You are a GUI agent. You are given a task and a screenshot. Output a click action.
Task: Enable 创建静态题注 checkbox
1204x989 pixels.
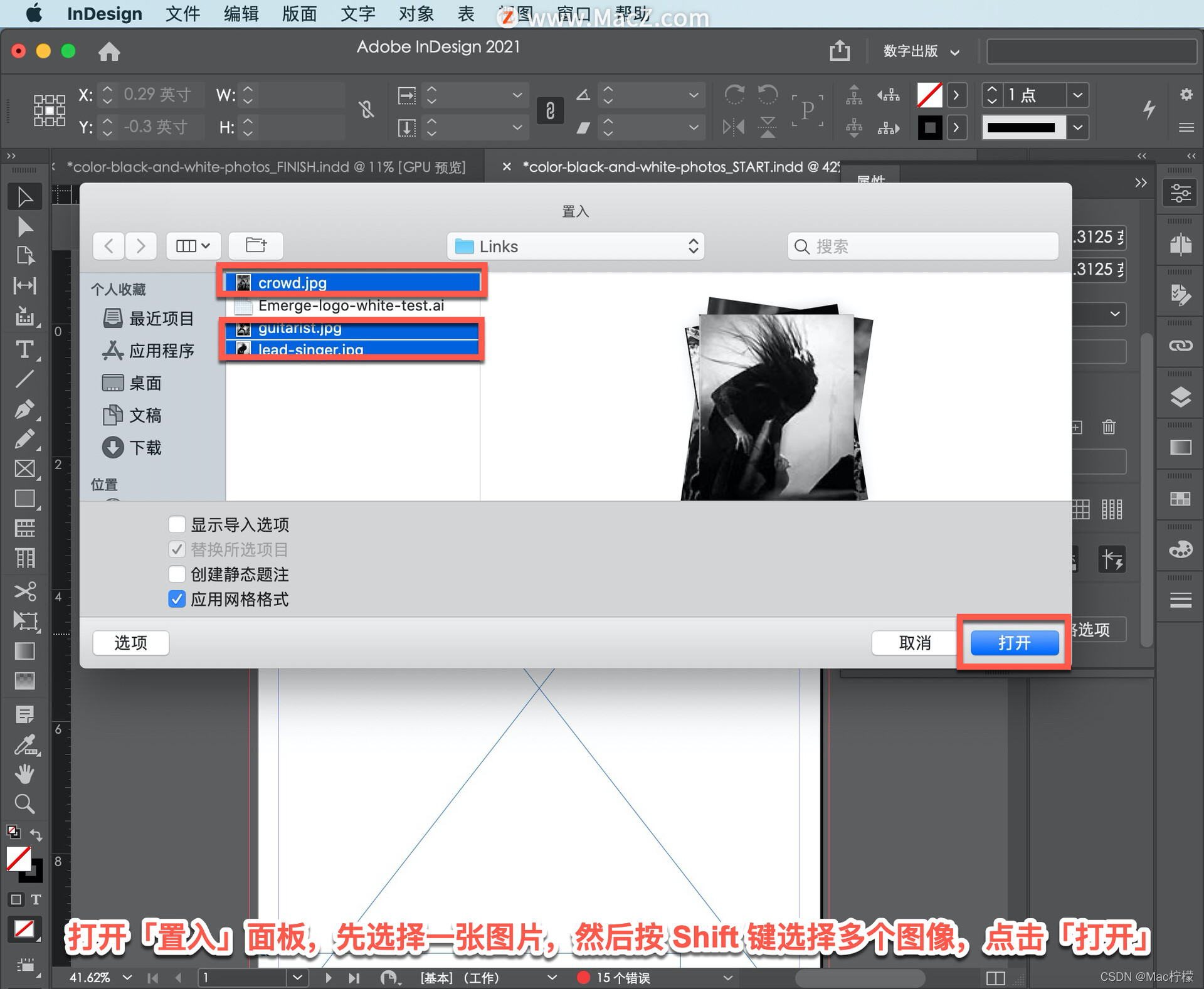pos(177,574)
